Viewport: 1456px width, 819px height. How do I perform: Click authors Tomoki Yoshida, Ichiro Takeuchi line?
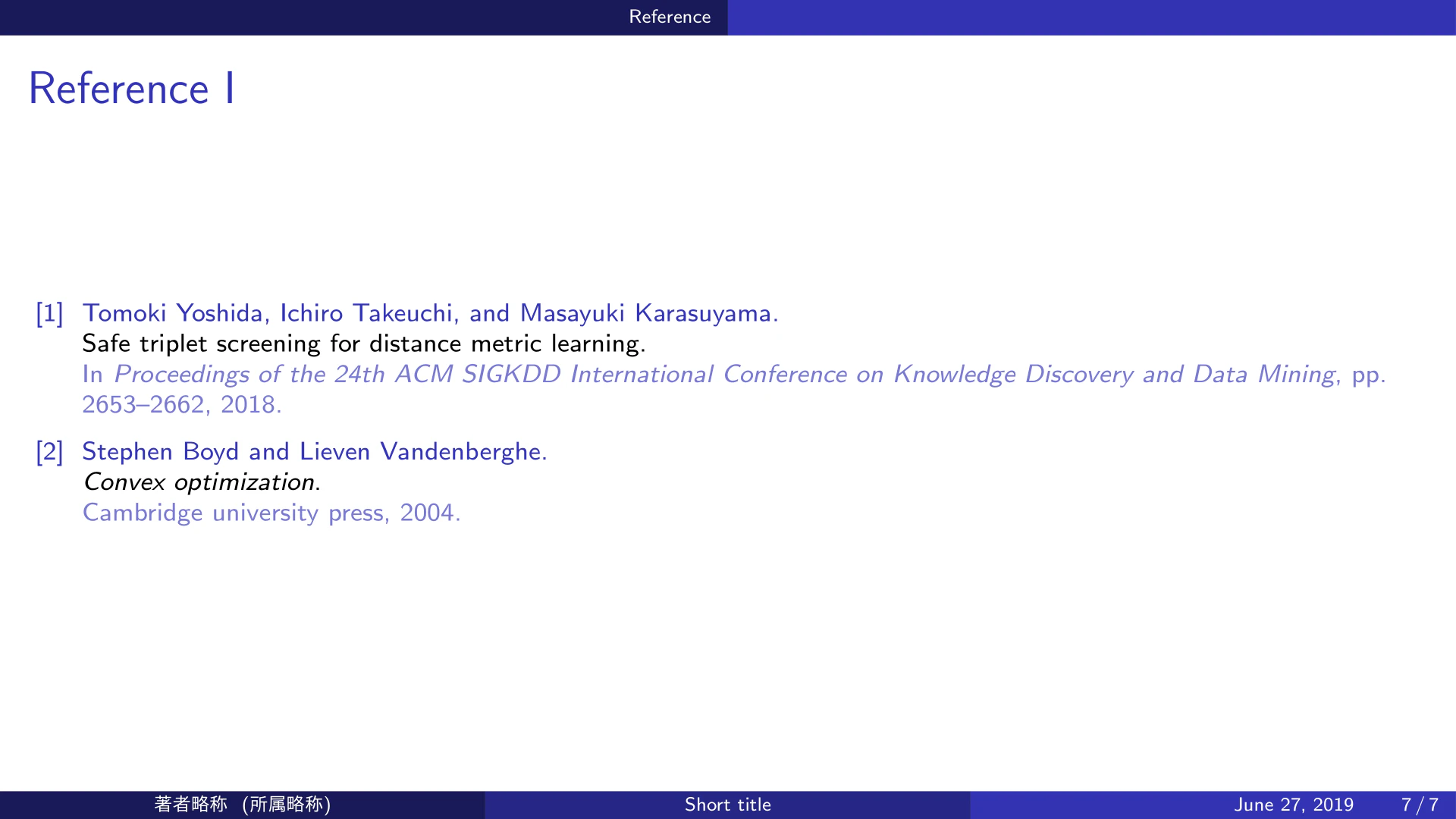pyautogui.click(x=430, y=313)
